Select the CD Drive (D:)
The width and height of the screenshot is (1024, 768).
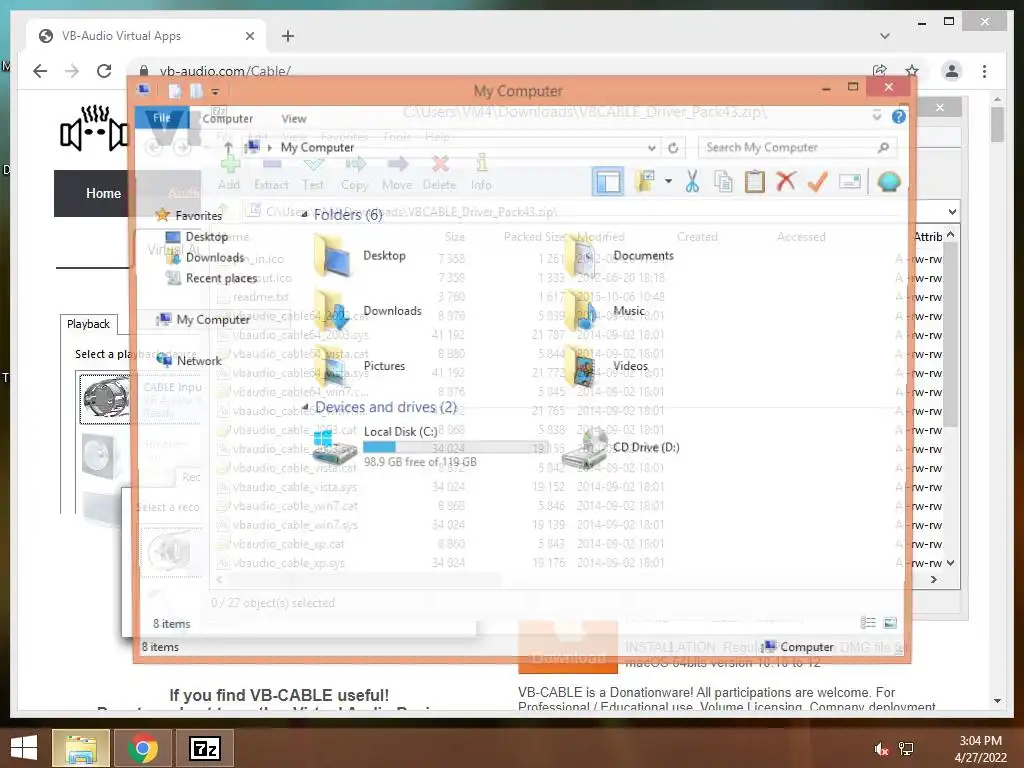tap(620, 447)
